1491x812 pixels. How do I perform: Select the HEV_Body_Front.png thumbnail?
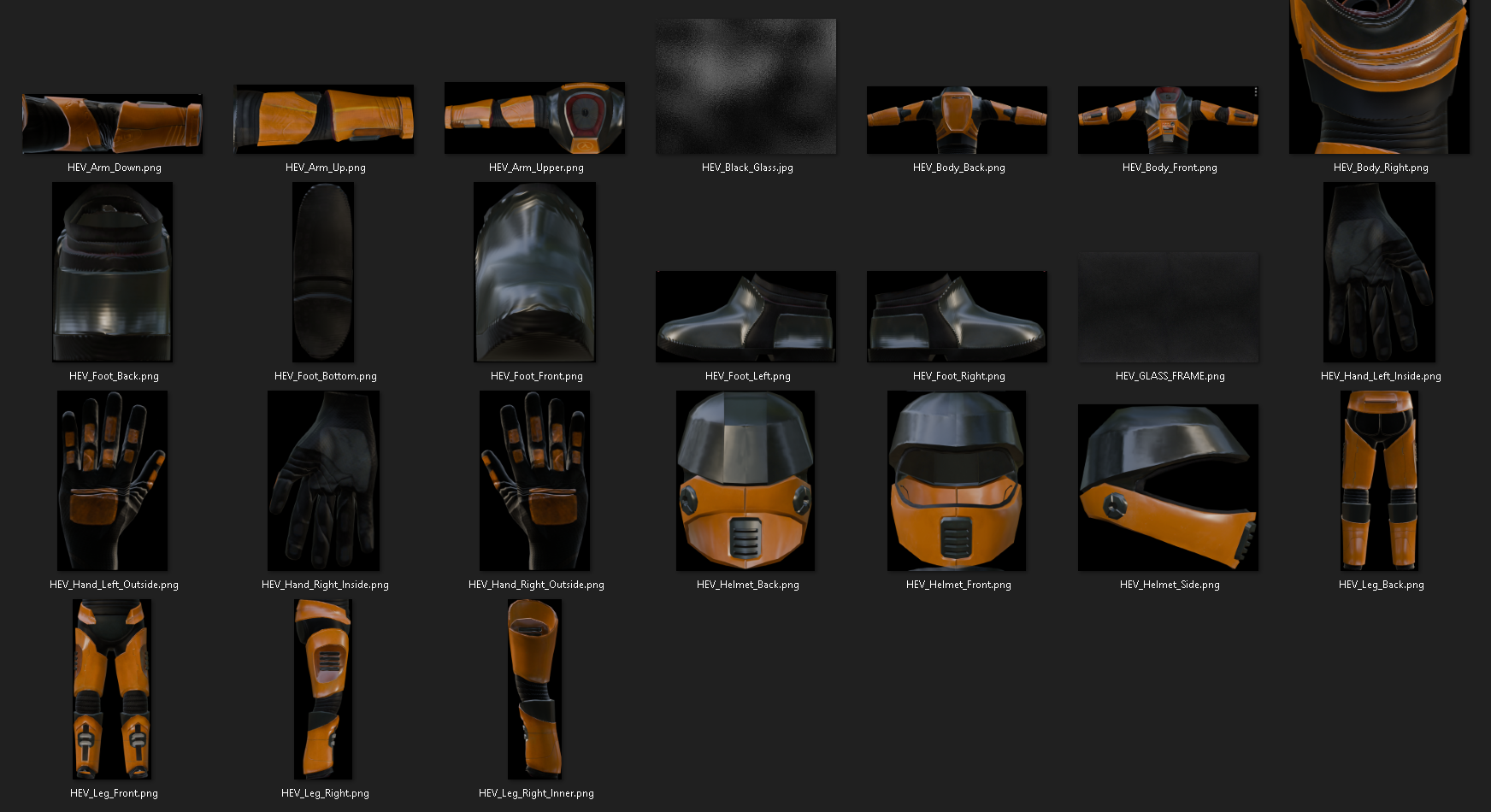(x=1169, y=120)
